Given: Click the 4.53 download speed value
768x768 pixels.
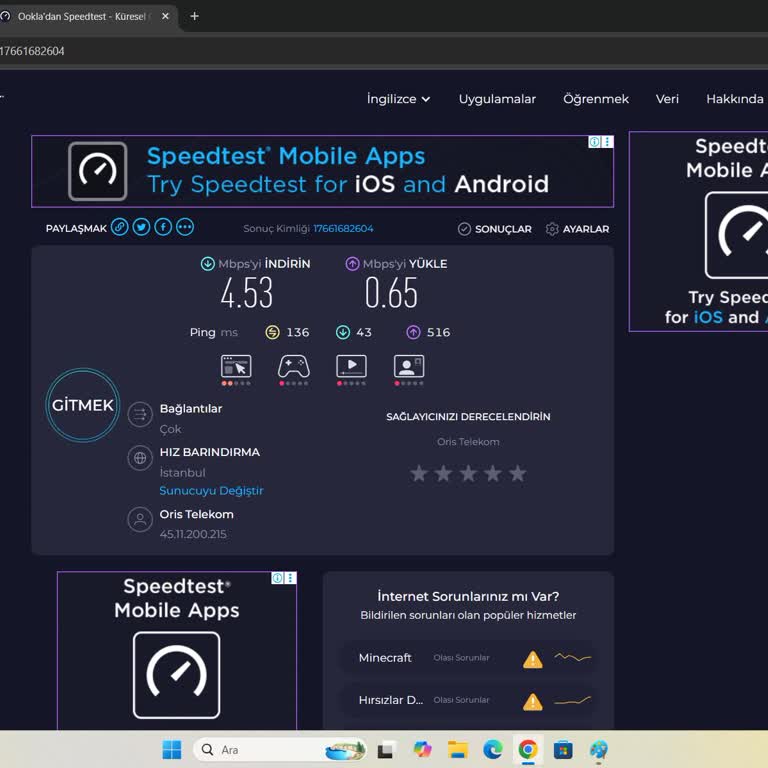Looking at the screenshot, I should (x=246, y=293).
